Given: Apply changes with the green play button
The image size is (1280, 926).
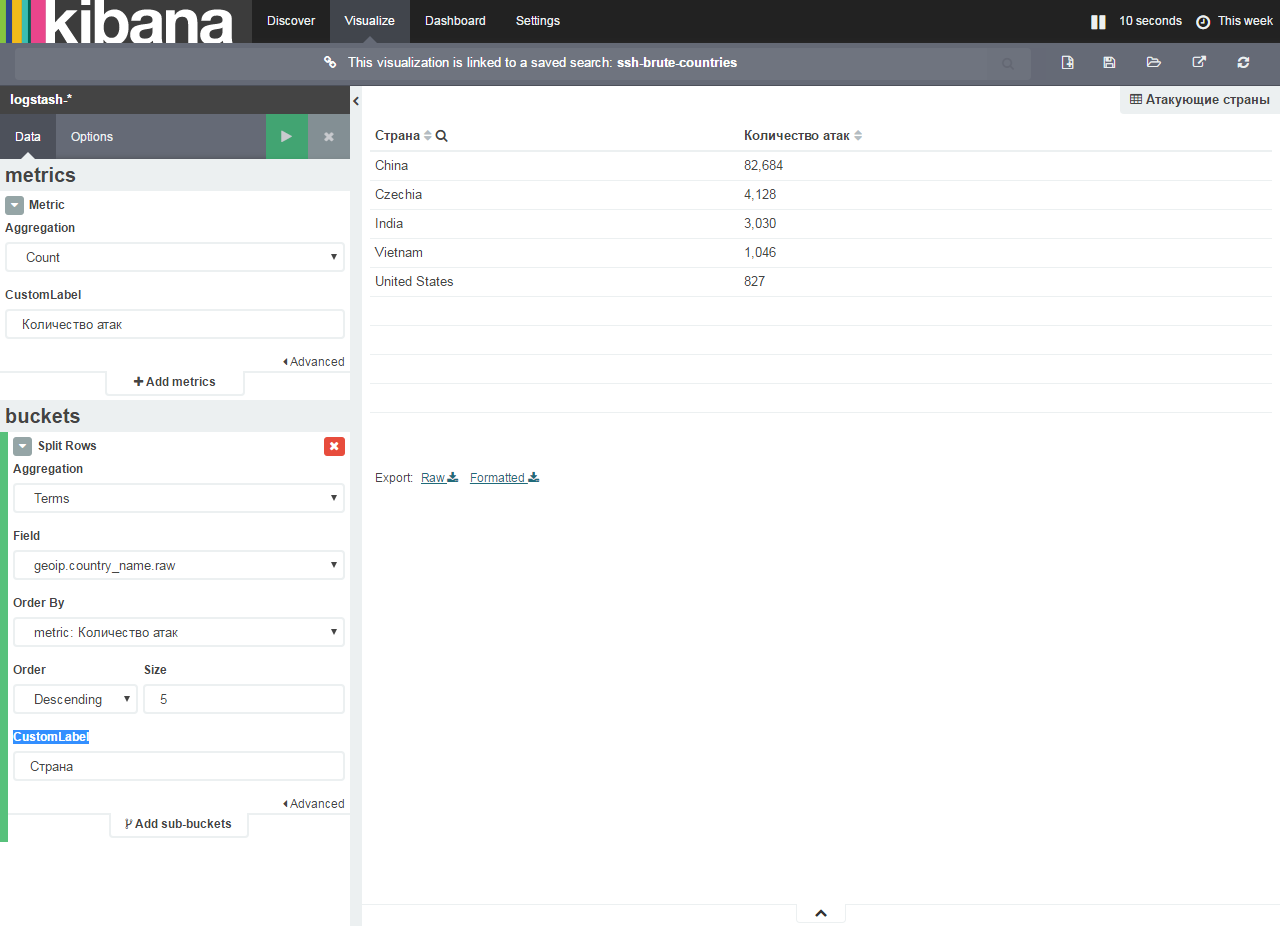Looking at the screenshot, I should click(x=287, y=136).
